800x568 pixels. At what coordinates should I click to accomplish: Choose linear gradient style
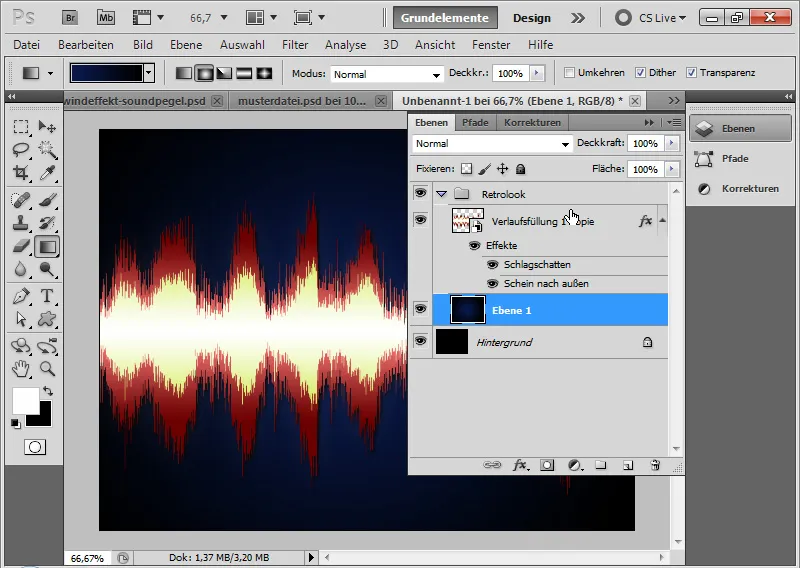(x=184, y=73)
